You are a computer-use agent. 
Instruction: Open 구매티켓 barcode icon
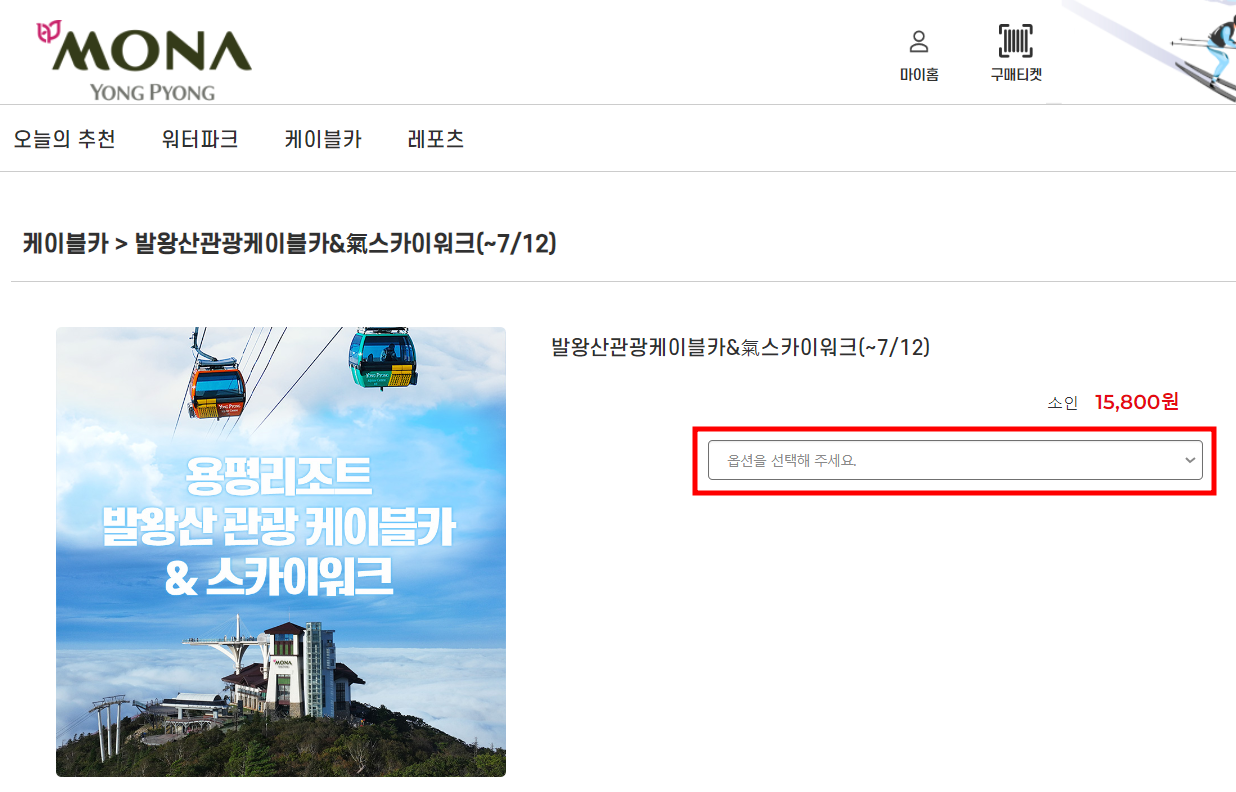tap(1016, 41)
